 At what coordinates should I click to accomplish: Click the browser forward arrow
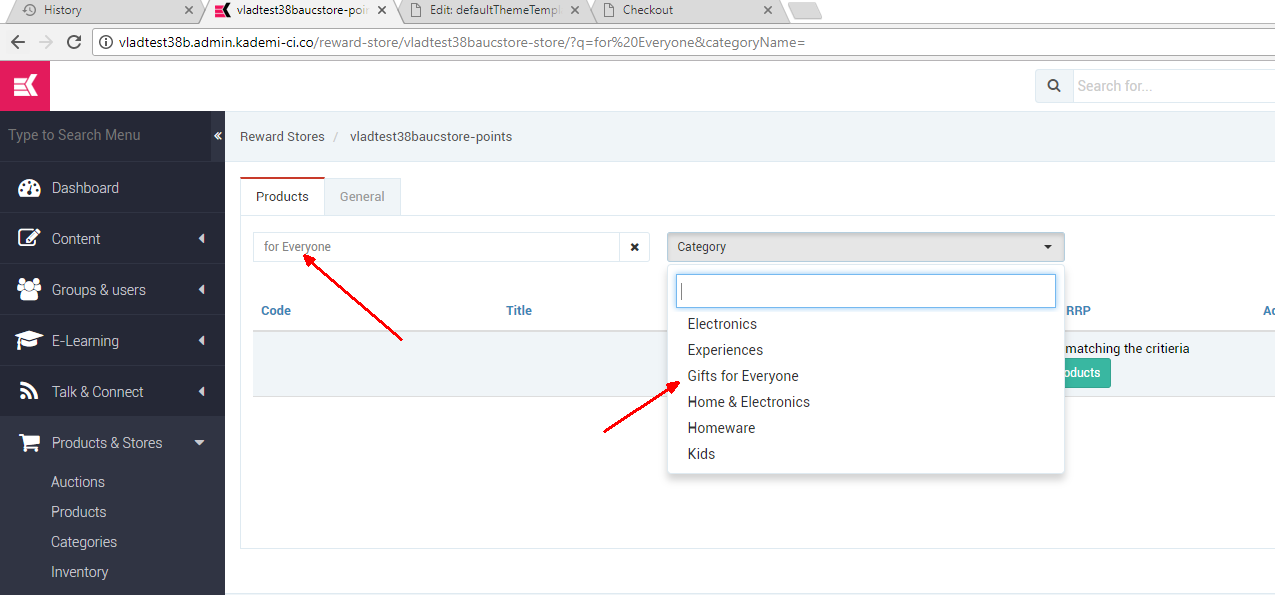(46, 42)
